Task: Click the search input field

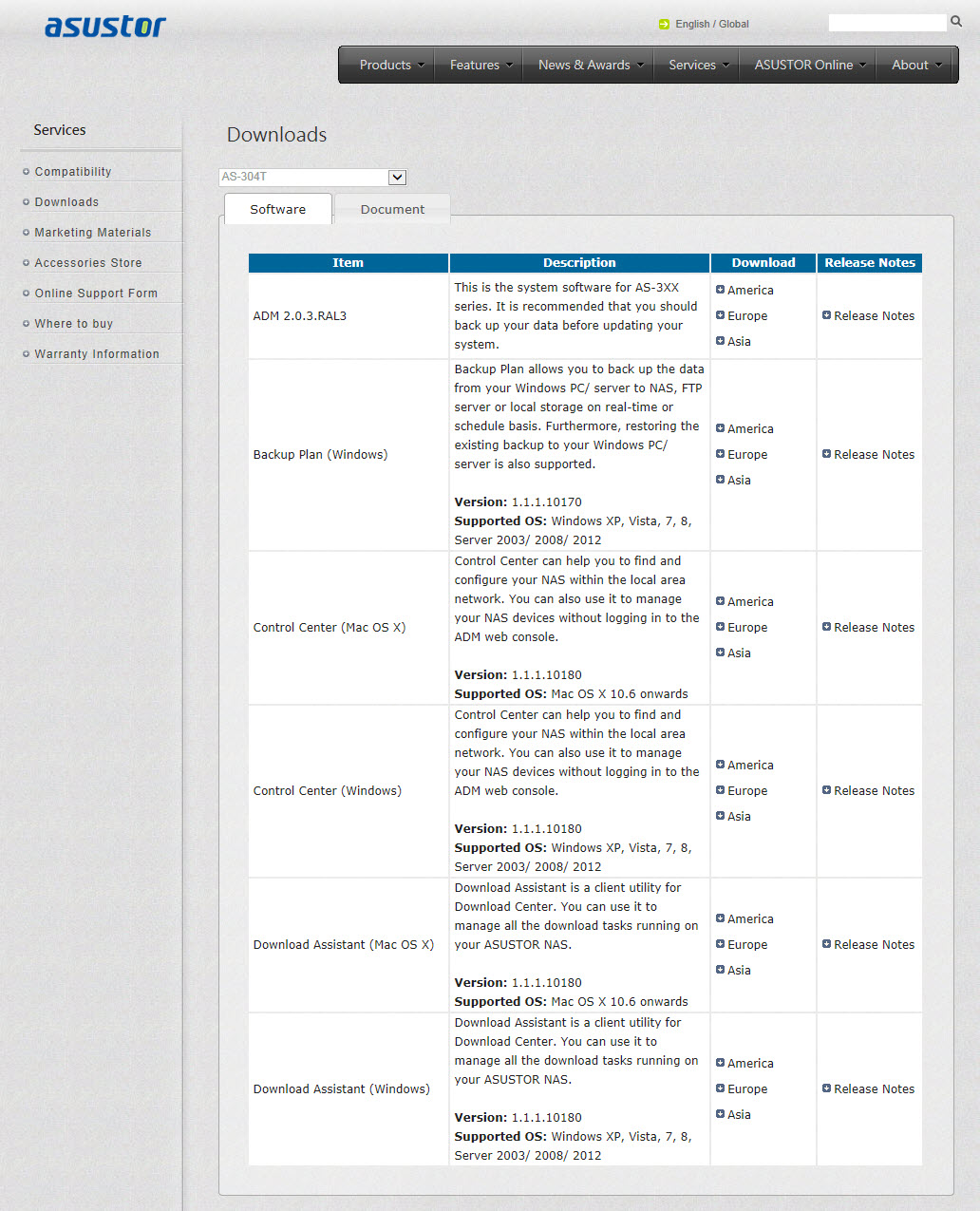Action: click(x=888, y=23)
